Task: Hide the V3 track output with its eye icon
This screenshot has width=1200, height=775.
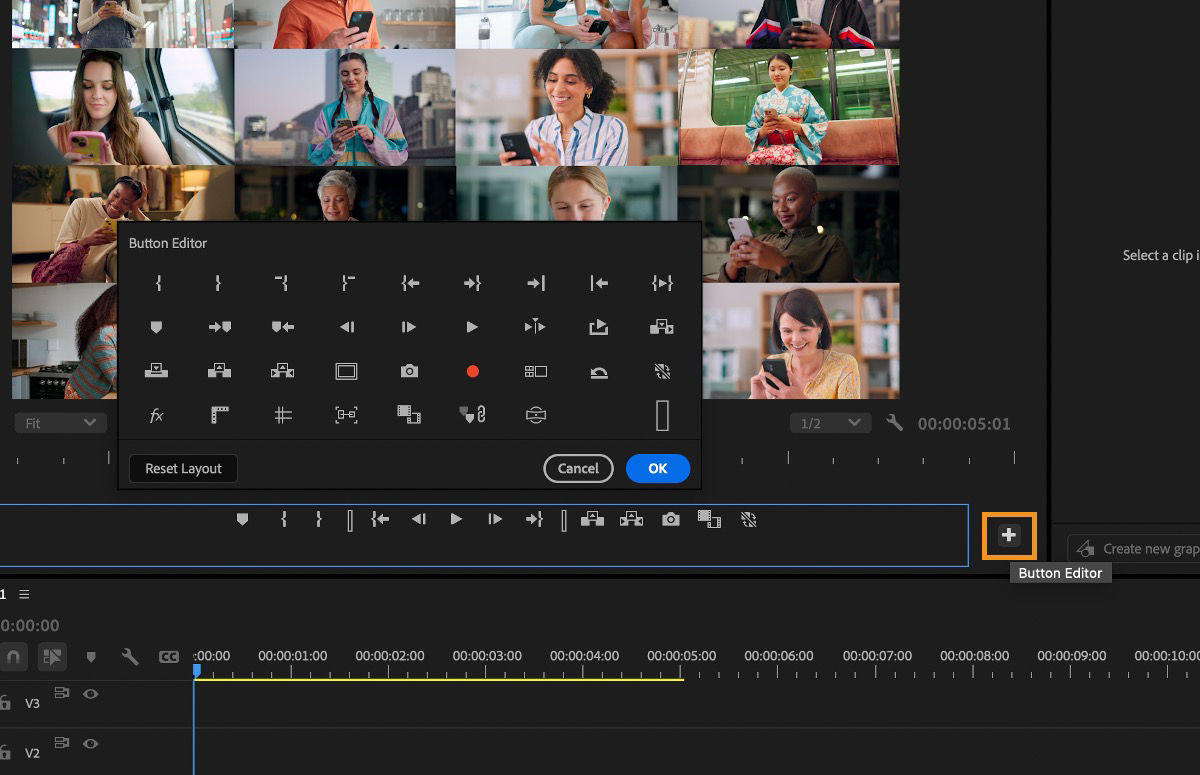Action: coord(91,693)
